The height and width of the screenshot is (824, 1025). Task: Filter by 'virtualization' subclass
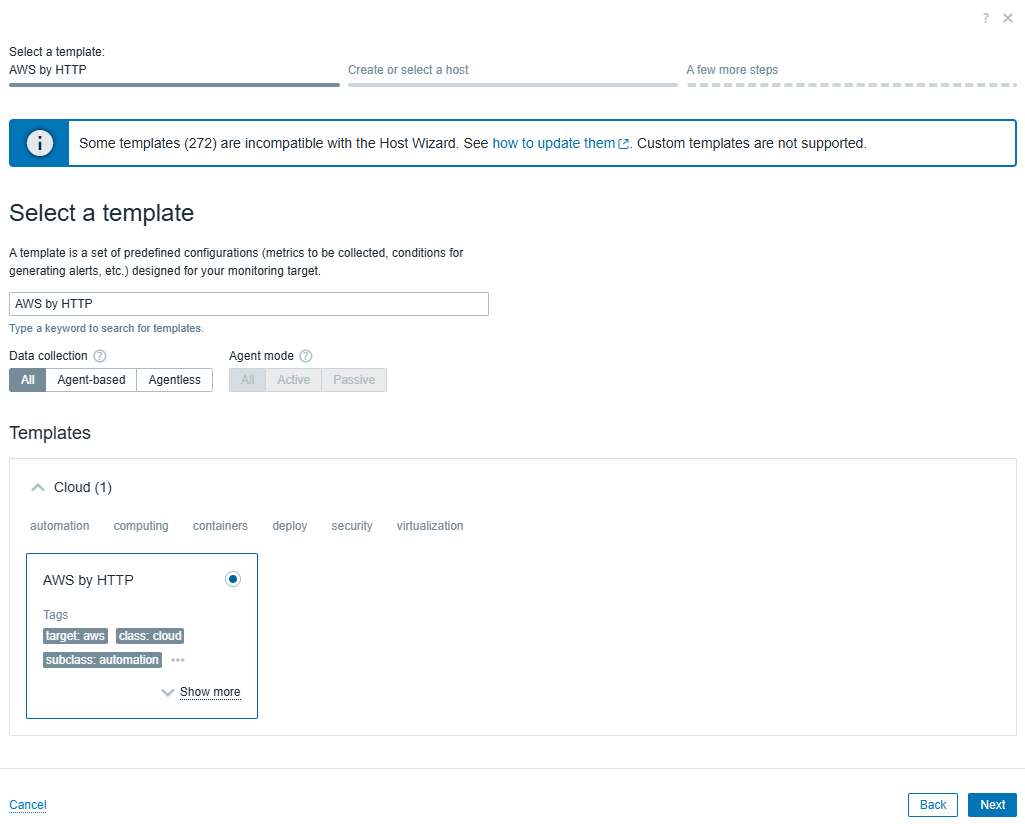(429, 526)
